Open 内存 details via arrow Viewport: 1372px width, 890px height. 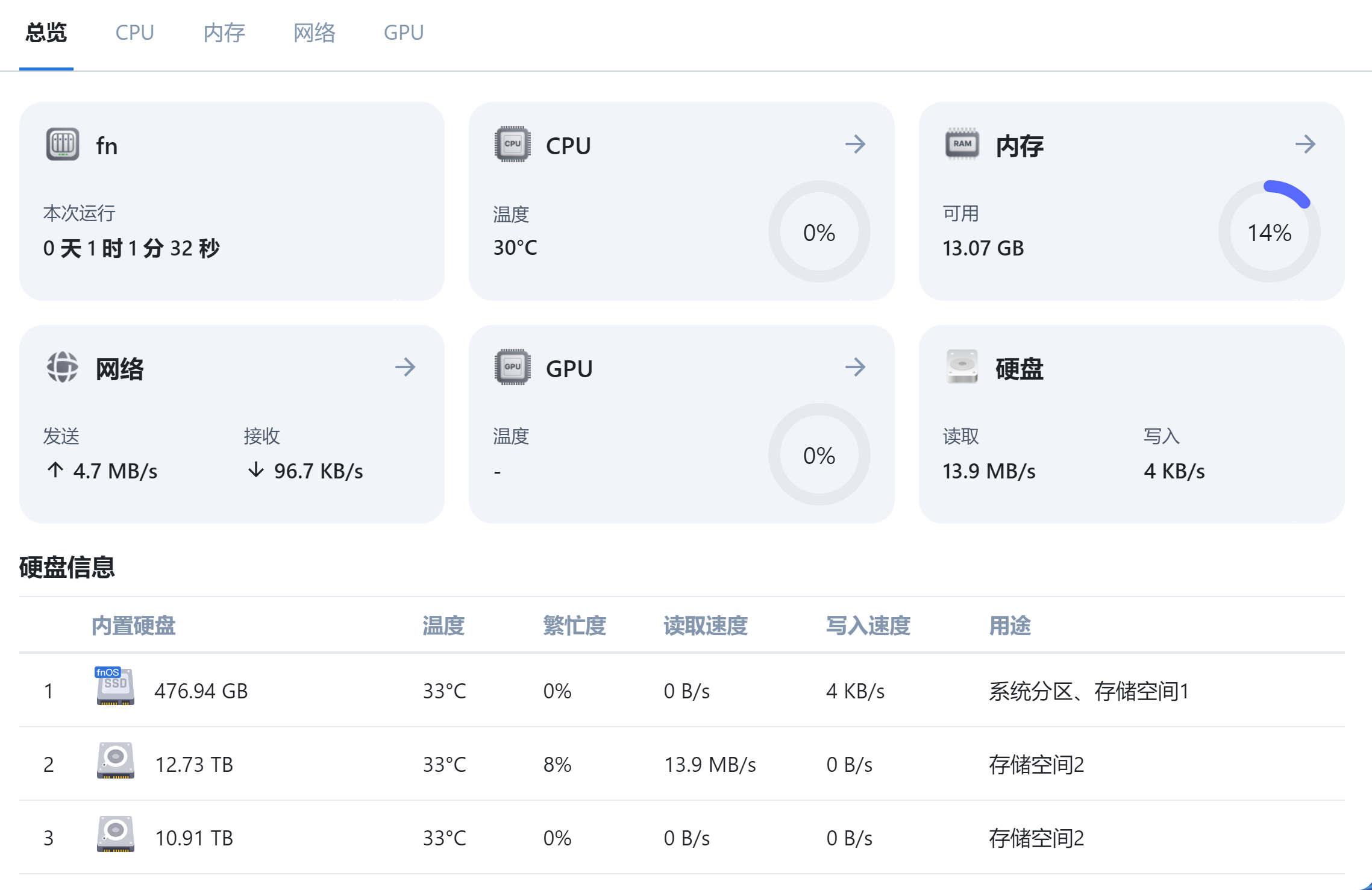1305,144
